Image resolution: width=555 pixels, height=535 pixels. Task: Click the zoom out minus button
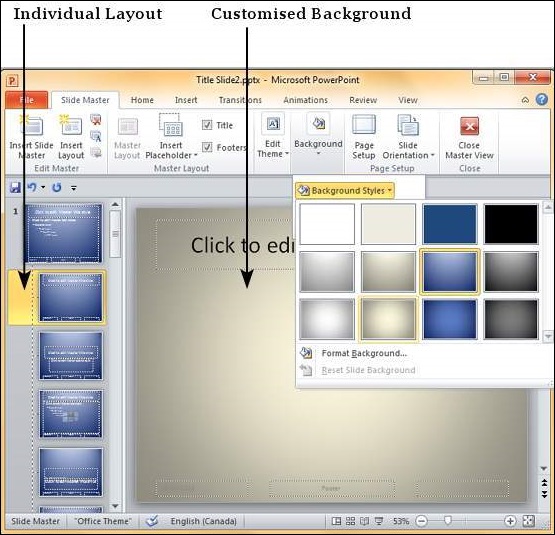click(421, 521)
